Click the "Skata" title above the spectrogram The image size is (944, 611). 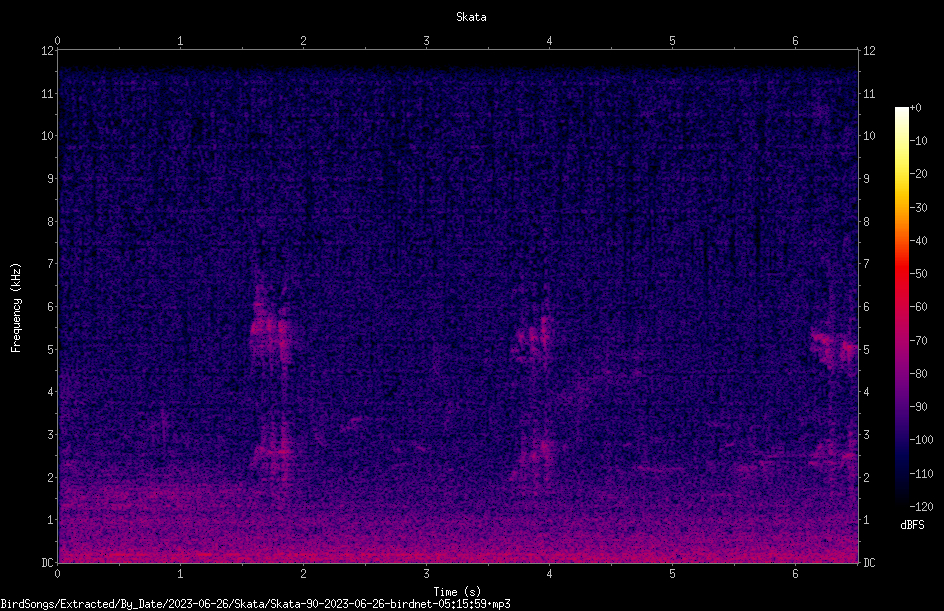pos(471,17)
